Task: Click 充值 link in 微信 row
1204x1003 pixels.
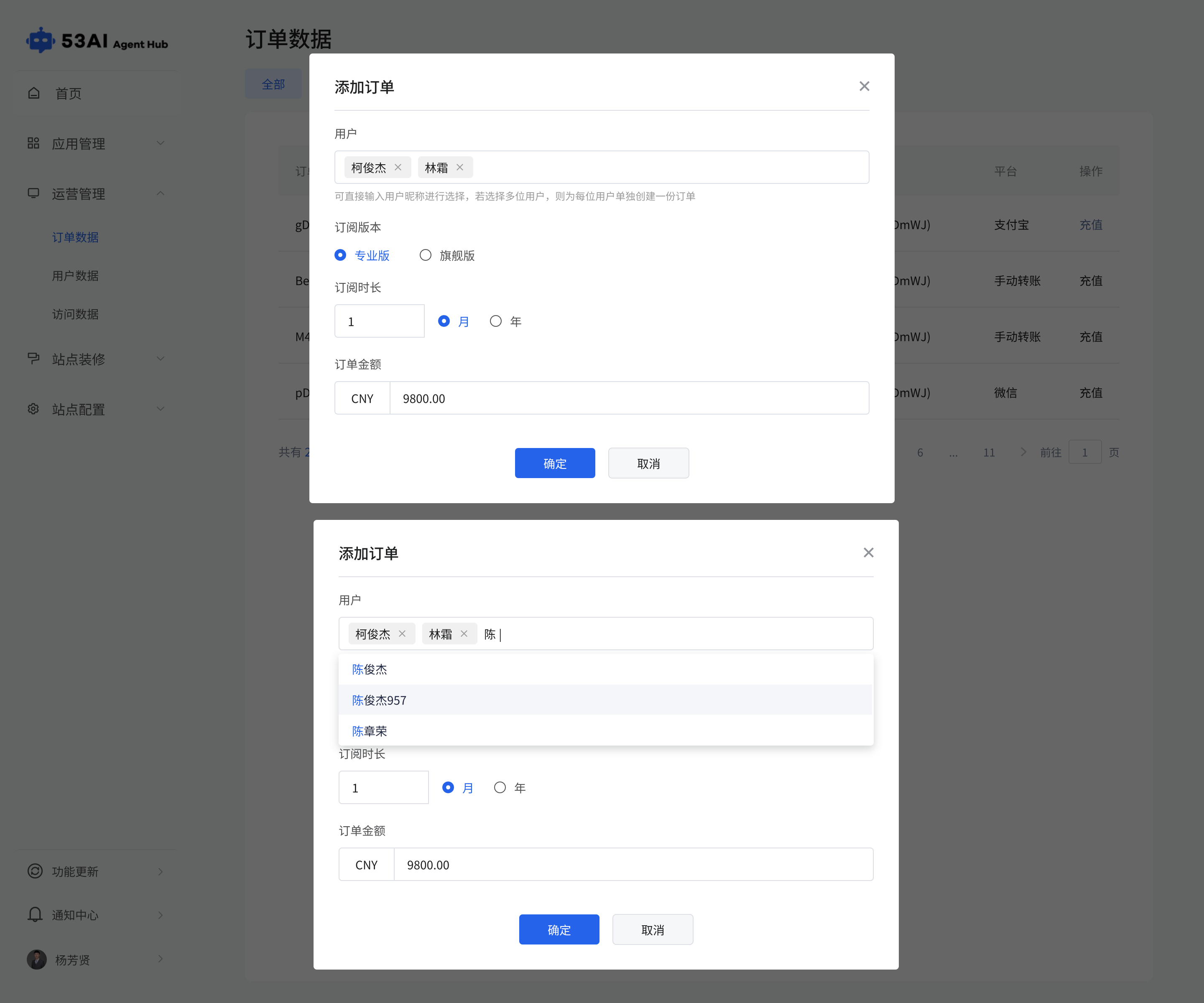Action: [1090, 392]
